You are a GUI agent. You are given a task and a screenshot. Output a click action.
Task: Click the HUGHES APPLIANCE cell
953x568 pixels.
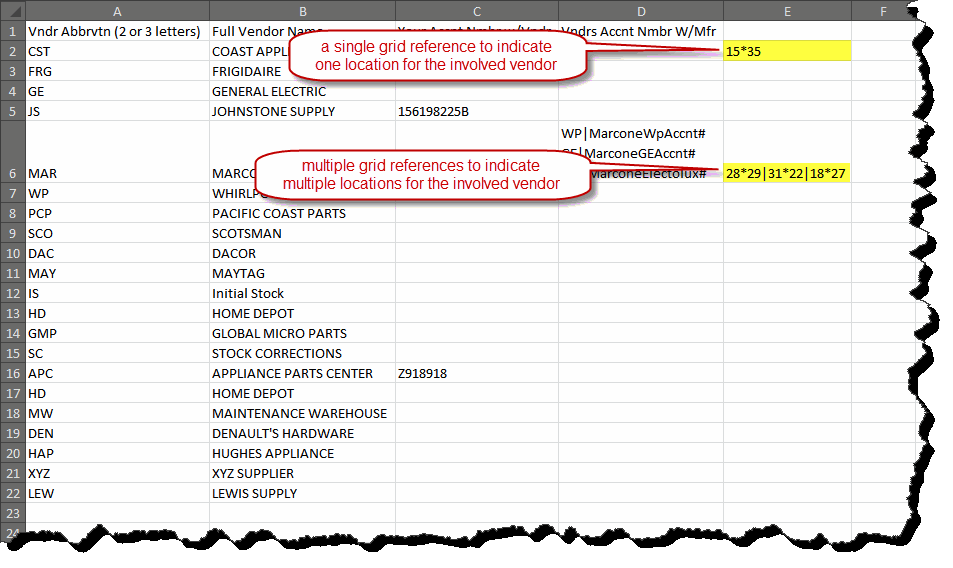pos(302,453)
